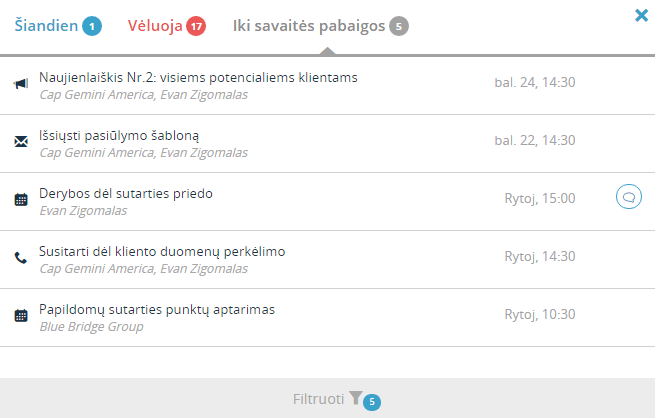The image size is (655, 418).
Task: Click the funnel filter icon
Action: coord(355,398)
